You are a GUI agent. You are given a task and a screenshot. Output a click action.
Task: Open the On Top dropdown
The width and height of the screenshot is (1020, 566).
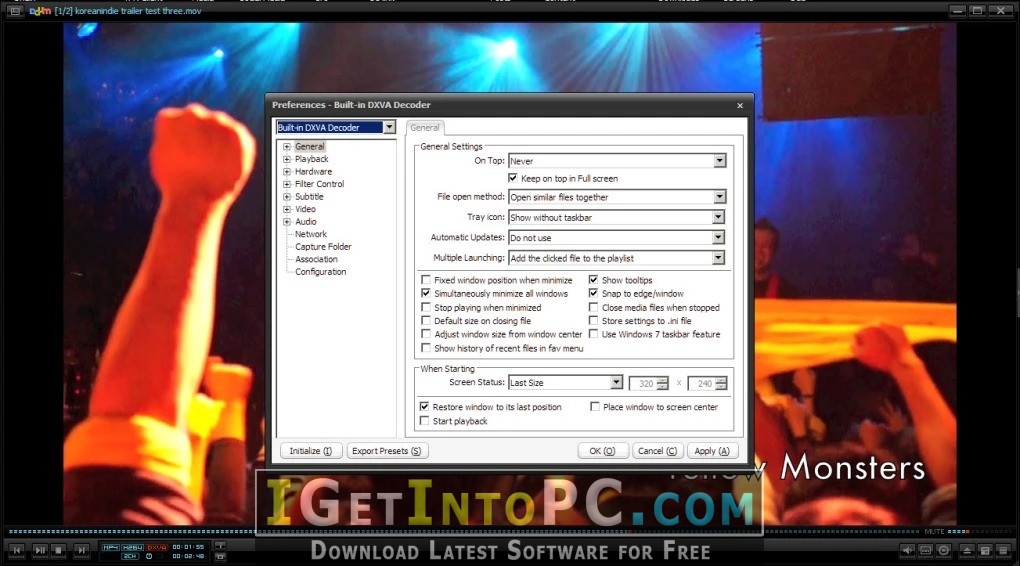click(719, 161)
